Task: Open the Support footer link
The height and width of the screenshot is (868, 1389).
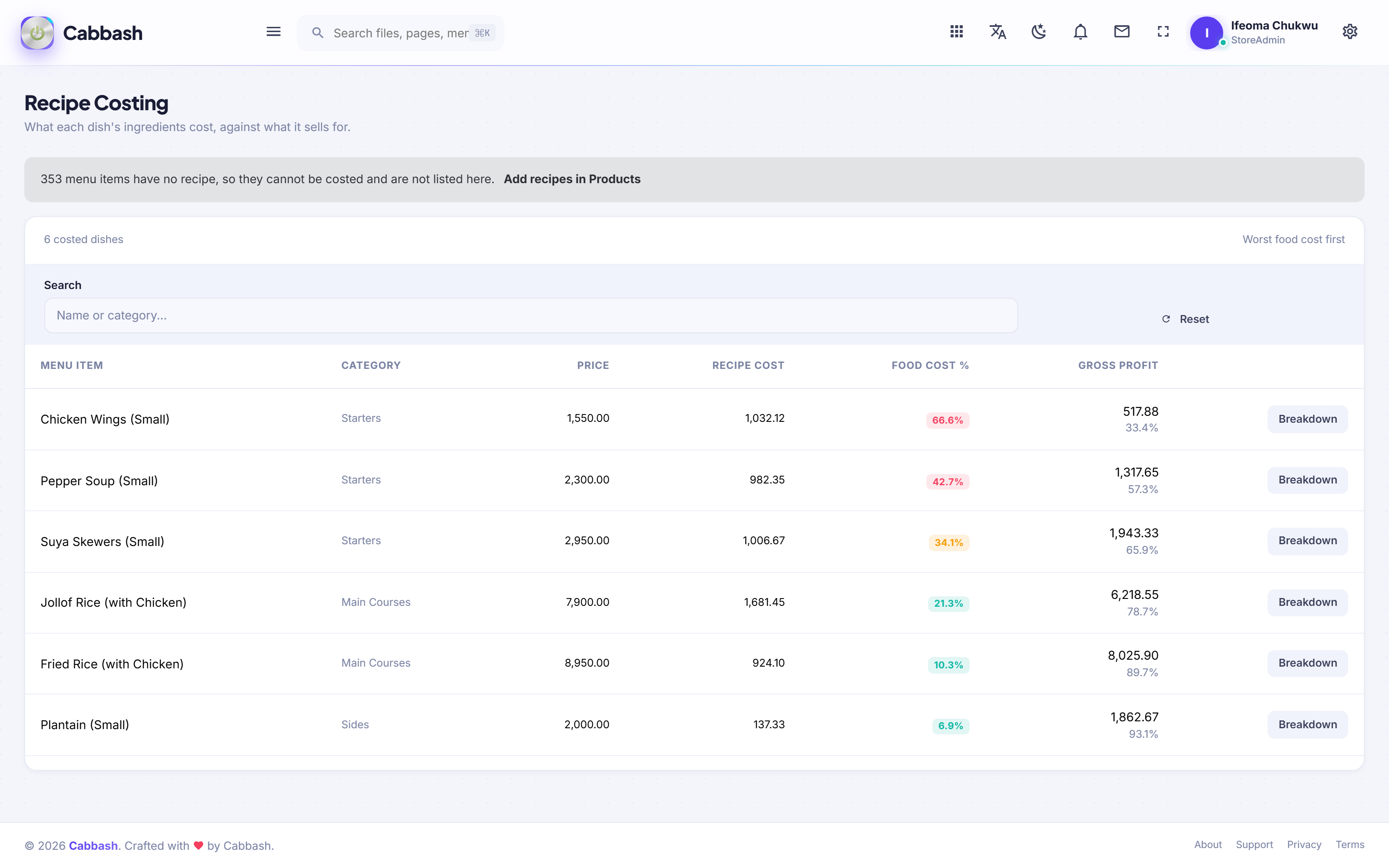Action: (1254, 845)
